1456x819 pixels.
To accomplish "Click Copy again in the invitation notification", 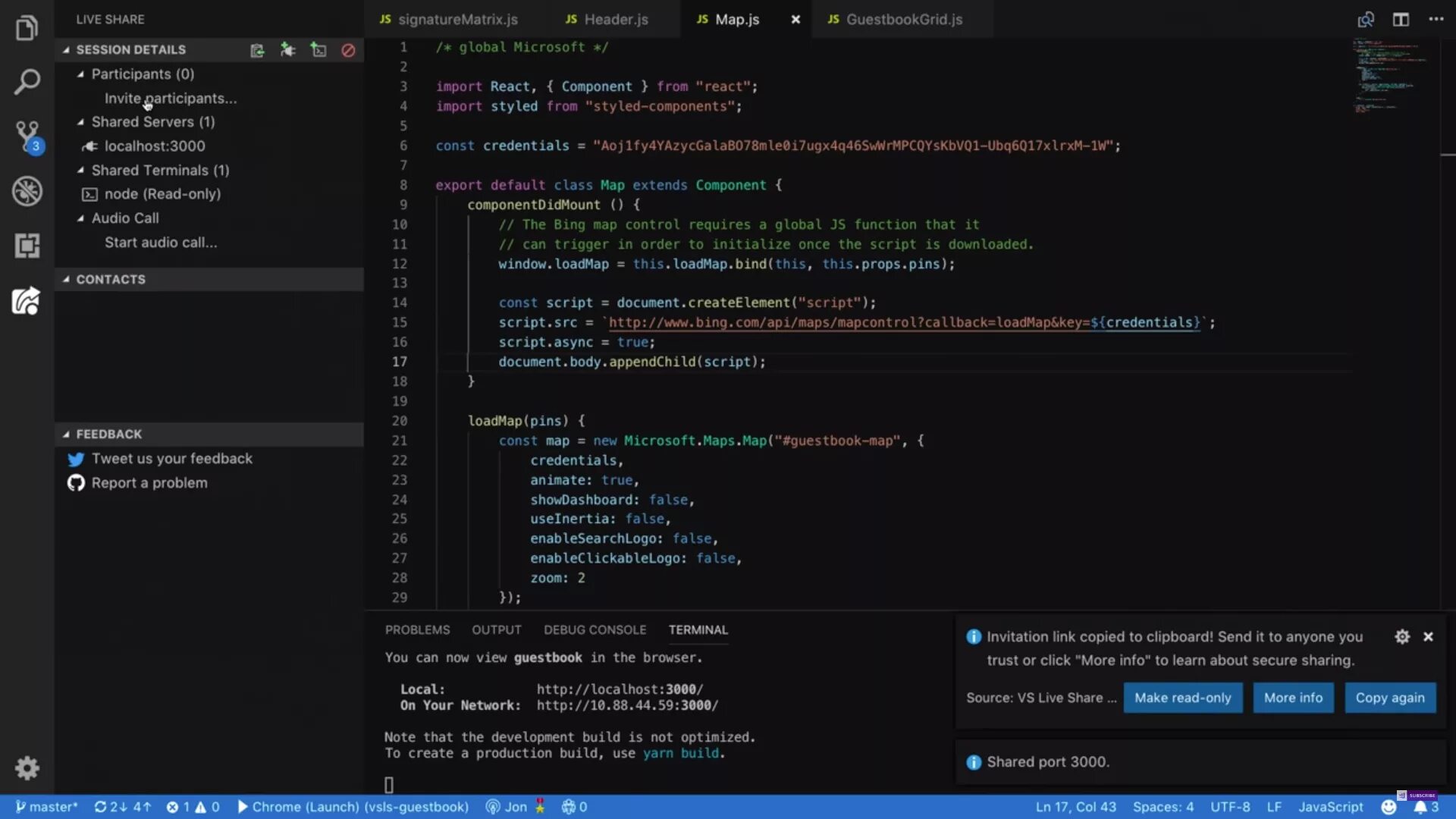I will (1389, 698).
